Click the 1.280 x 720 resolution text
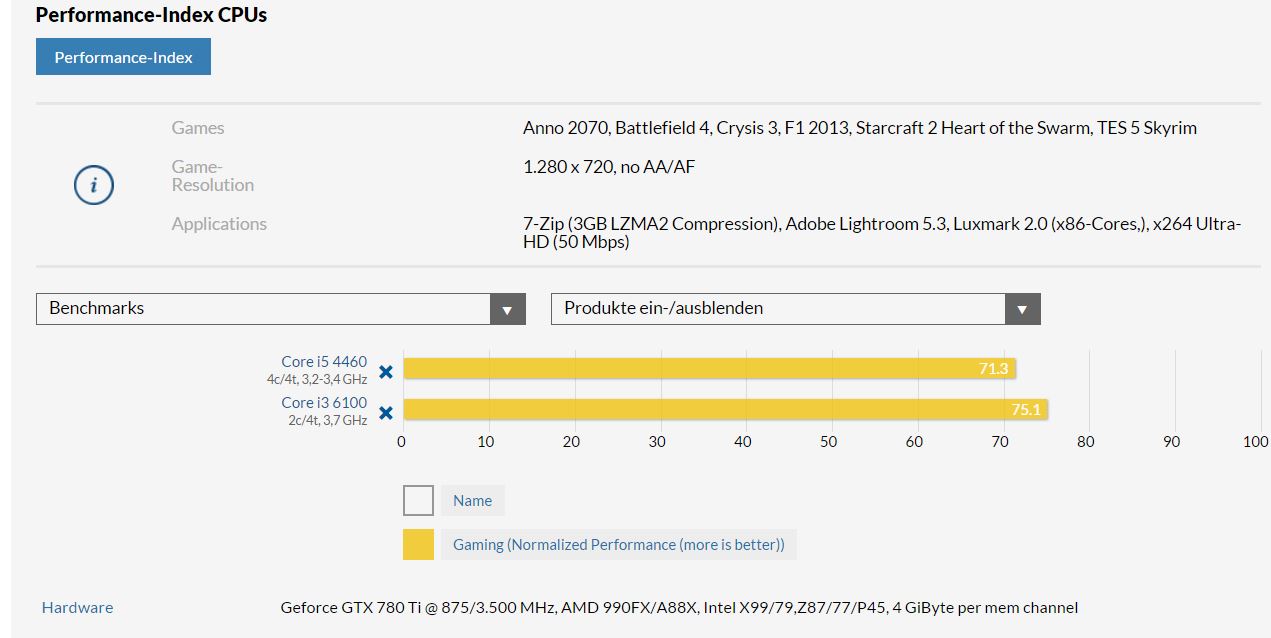The image size is (1271, 638). [x=609, y=167]
